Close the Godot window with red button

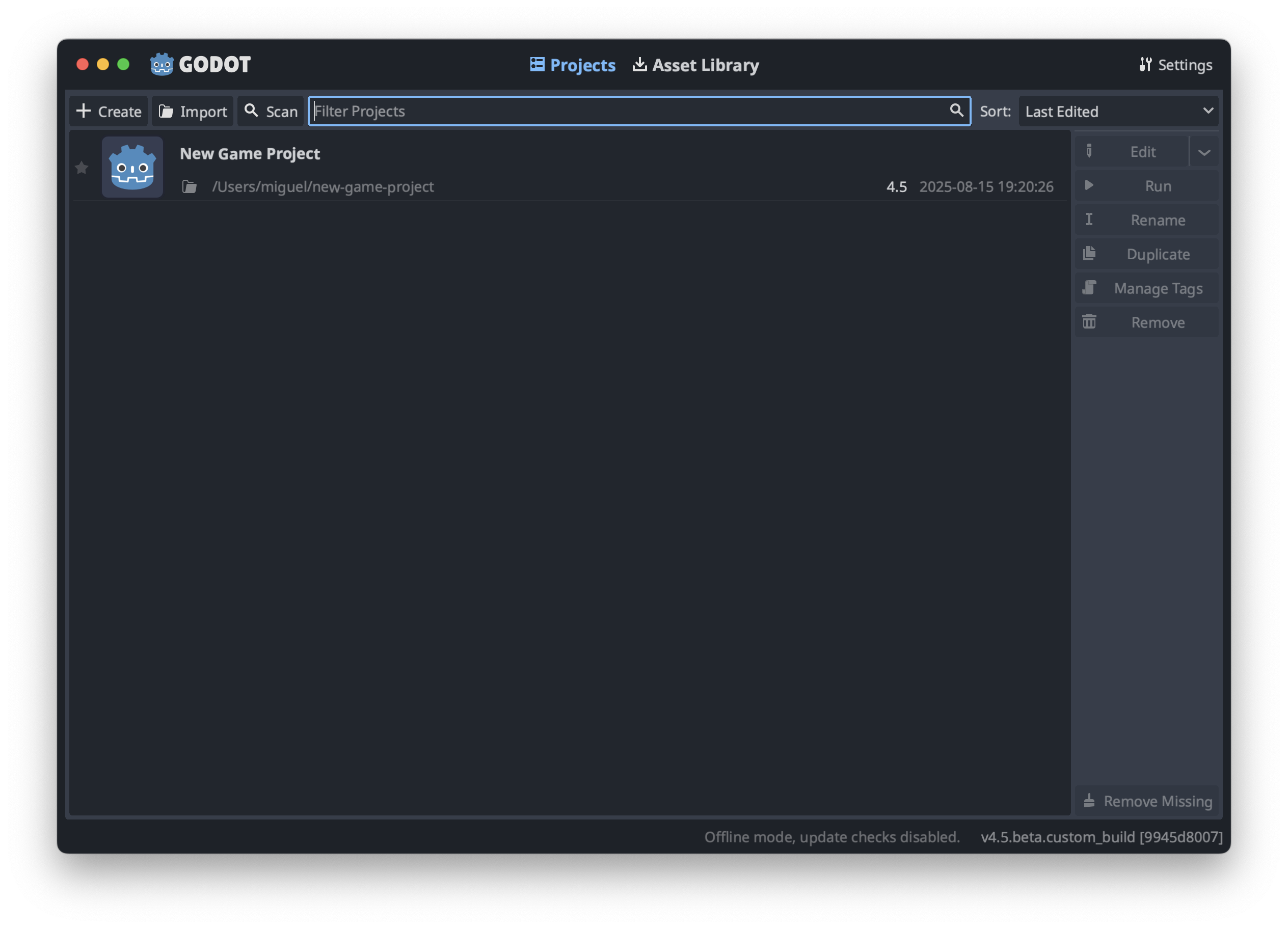point(83,64)
